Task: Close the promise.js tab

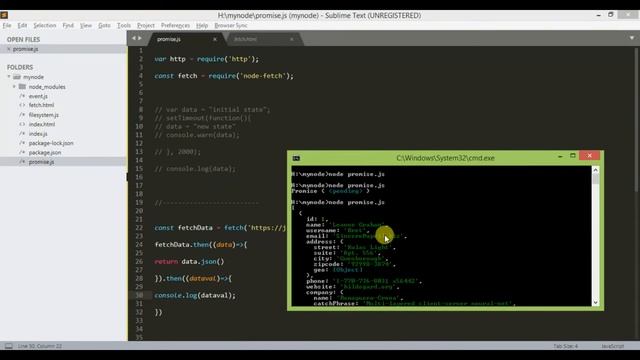Action: (215, 39)
